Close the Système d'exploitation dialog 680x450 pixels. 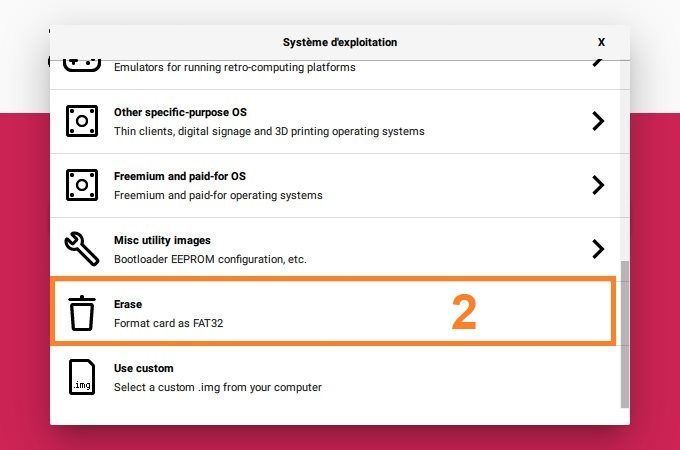(x=601, y=42)
